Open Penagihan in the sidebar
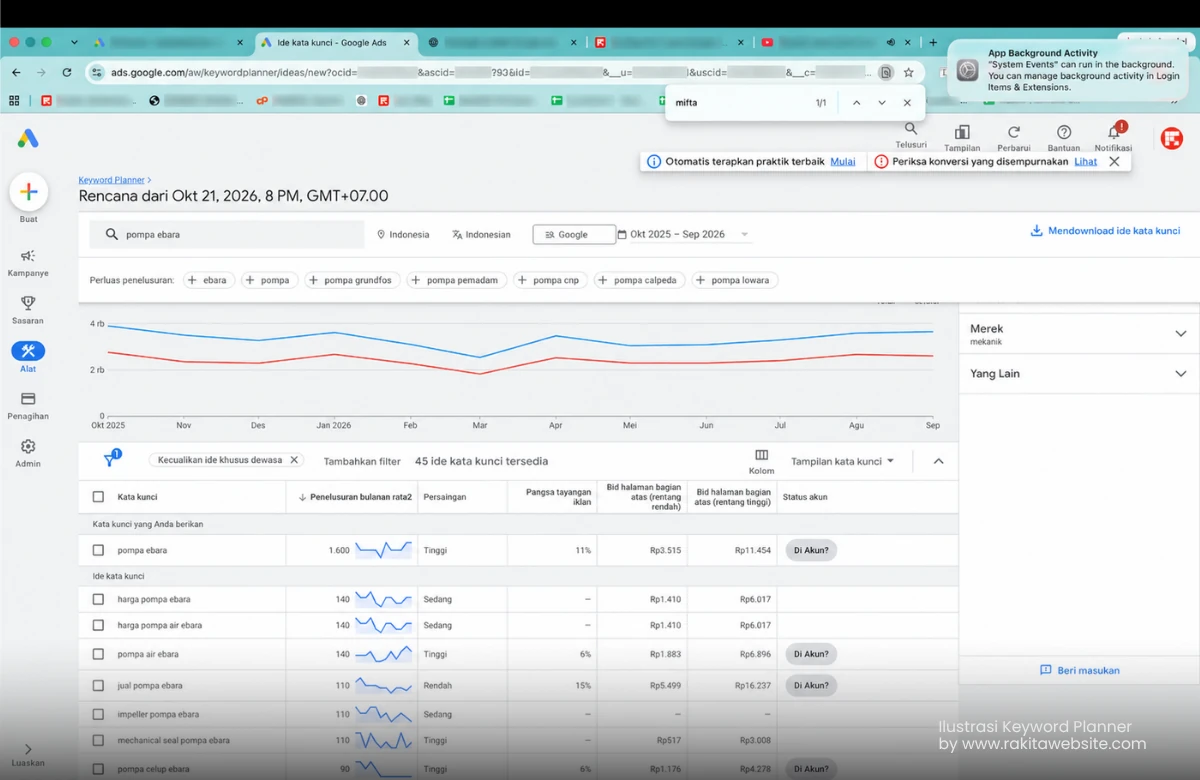The height and width of the screenshot is (780, 1200). [x=28, y=405]
